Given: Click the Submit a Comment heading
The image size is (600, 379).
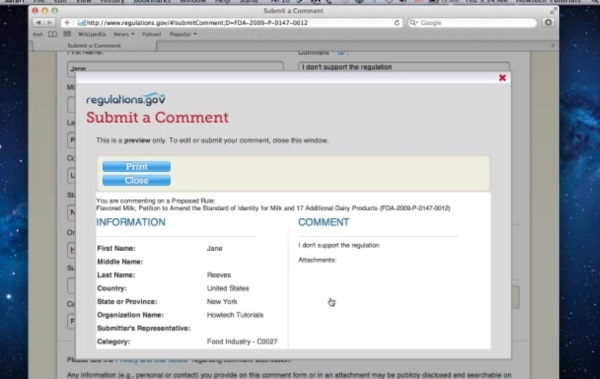Looking at the screenshot, I should [x=157, y=118].
